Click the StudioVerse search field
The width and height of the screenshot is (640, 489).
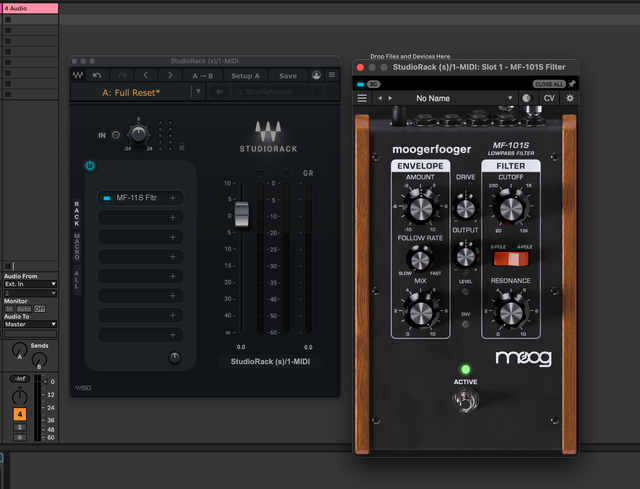click(x=272, y=92)
